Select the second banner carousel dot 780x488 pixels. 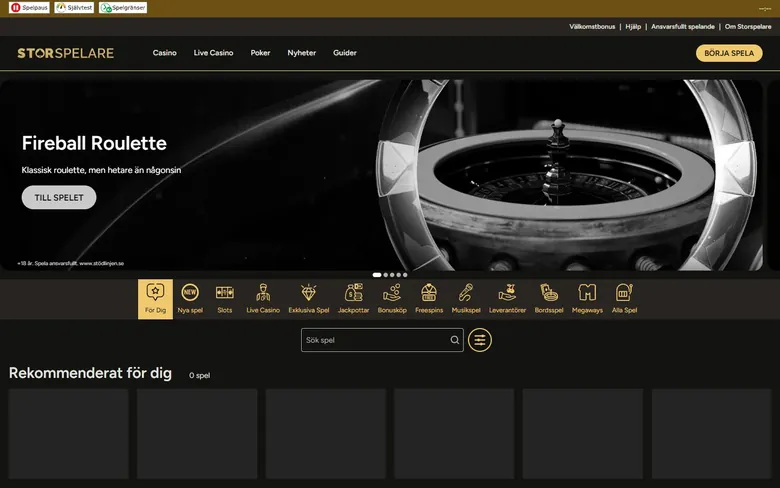click(386, 275)
